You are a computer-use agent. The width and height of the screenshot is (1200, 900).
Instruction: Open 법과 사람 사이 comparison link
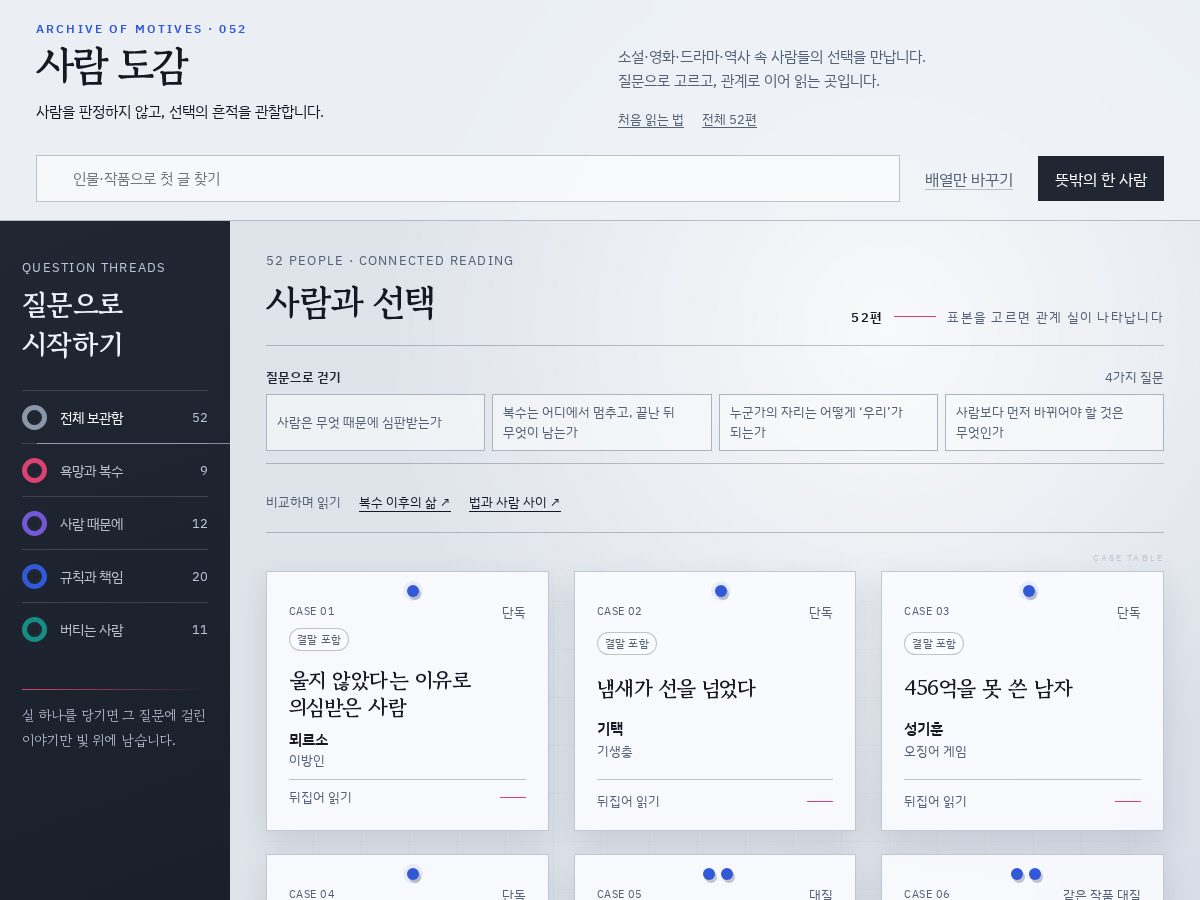point(515,503)
